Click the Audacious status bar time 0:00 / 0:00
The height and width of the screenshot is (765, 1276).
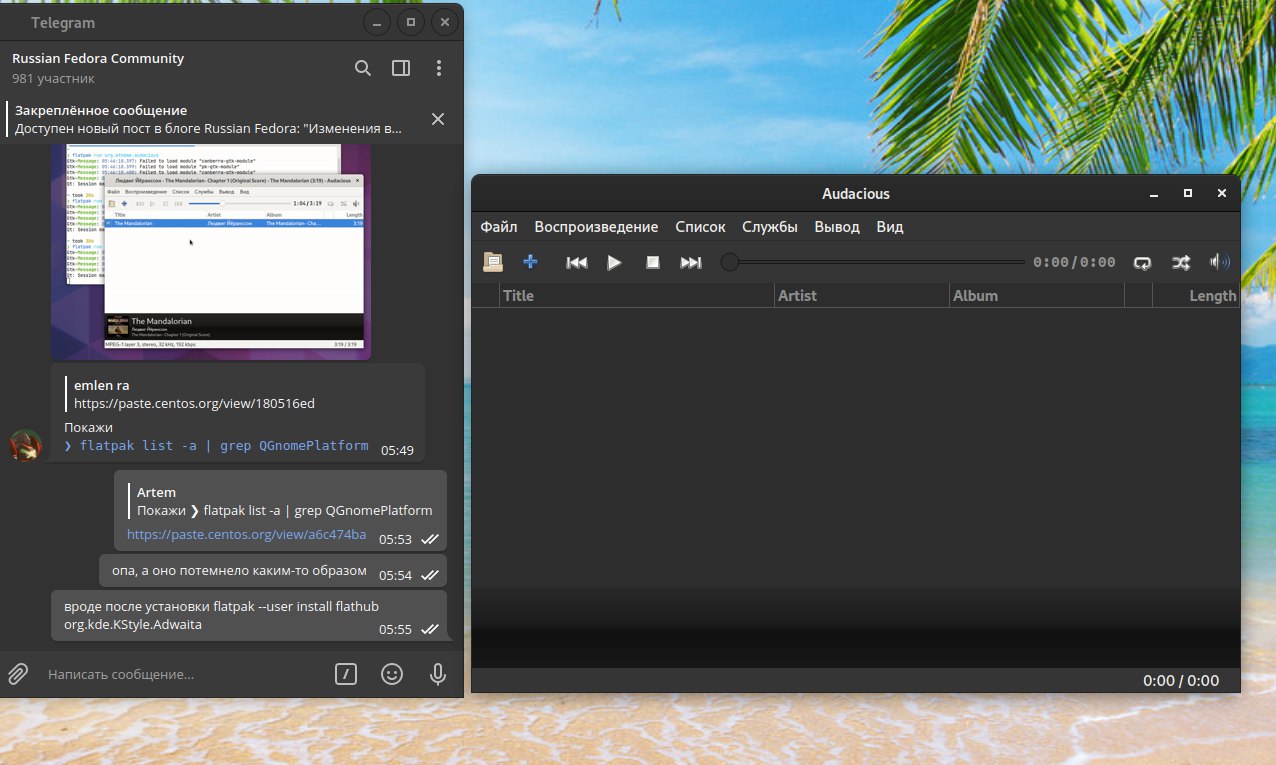[x=1181, y=680]
